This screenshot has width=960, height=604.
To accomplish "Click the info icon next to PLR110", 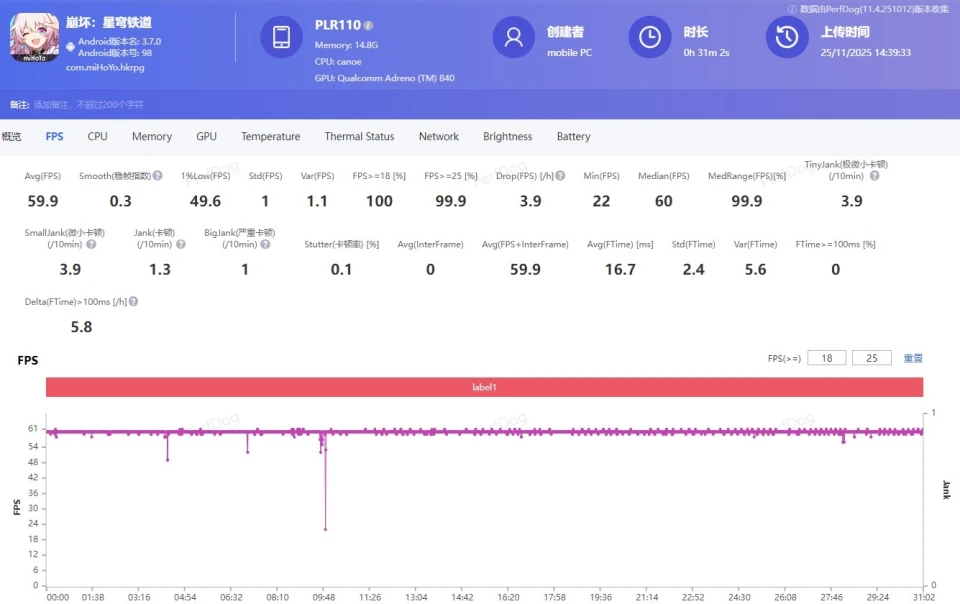I will pos(368,25).
